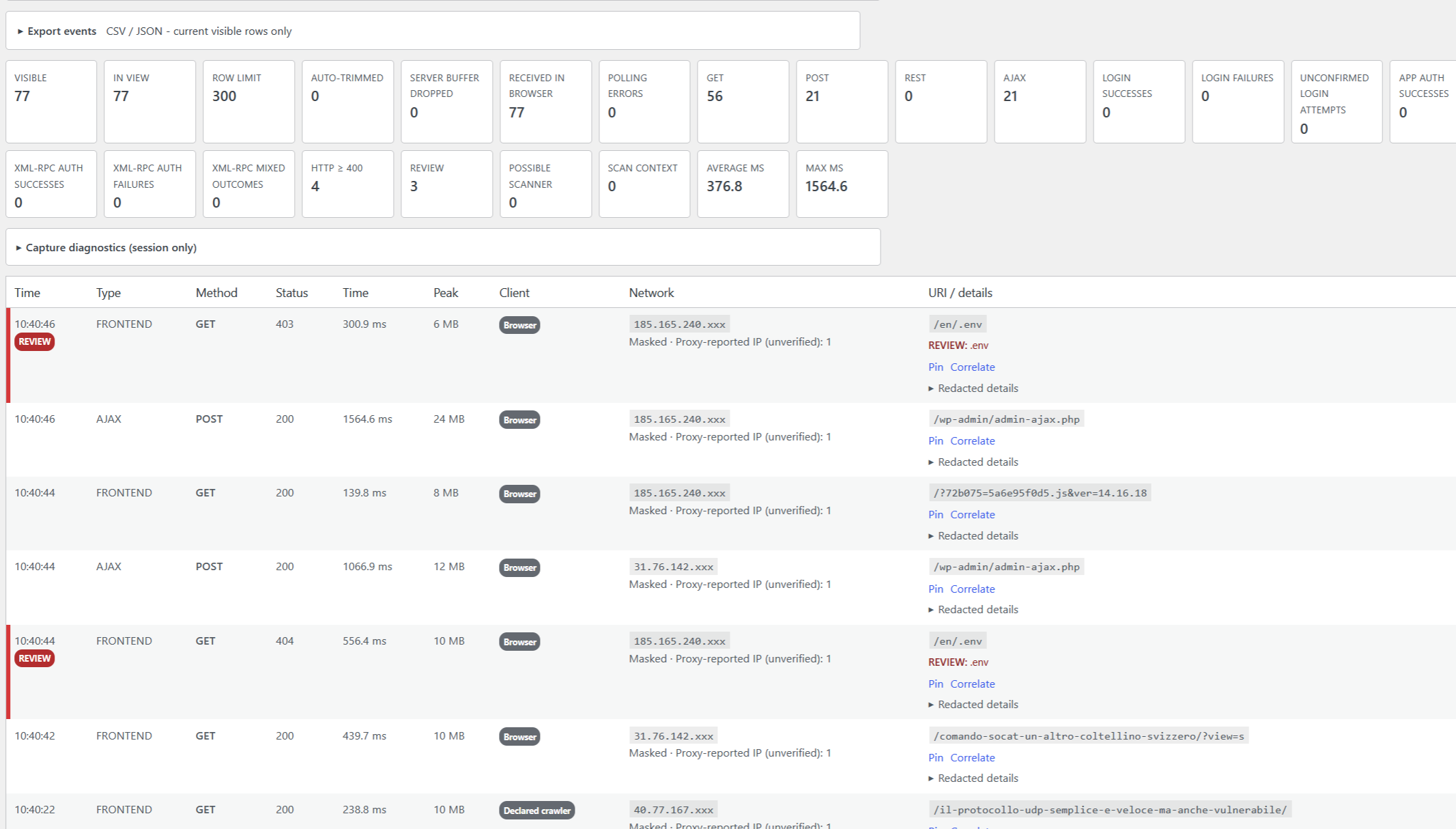
Task: Pin the 403 /en/.env event
Action: (935, 367)
